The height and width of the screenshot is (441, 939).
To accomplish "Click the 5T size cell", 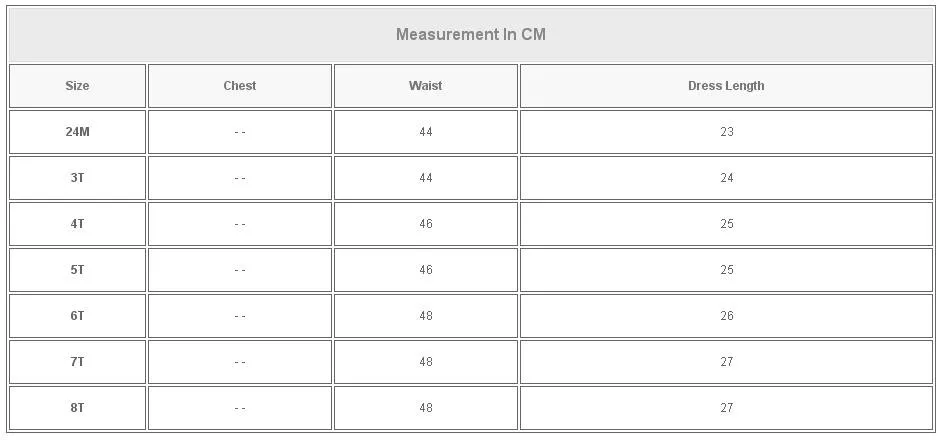I will point(77,270).
